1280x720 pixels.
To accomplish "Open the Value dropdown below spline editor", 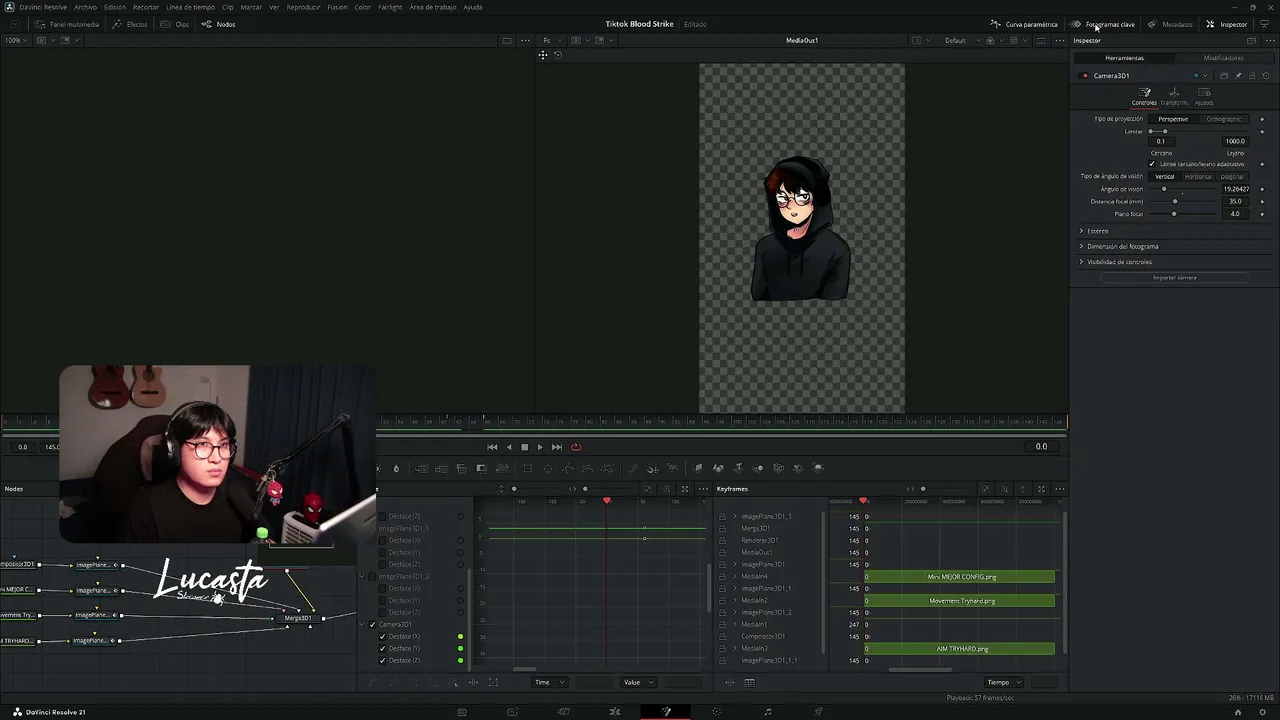I will tap(638, 682).
